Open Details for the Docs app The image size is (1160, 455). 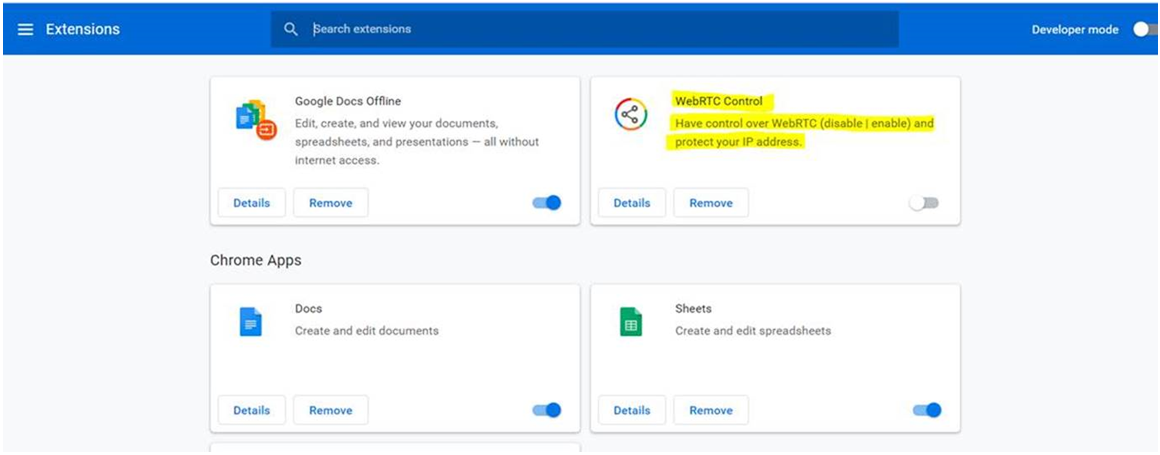pyautogui.click(x=252, y=410)
